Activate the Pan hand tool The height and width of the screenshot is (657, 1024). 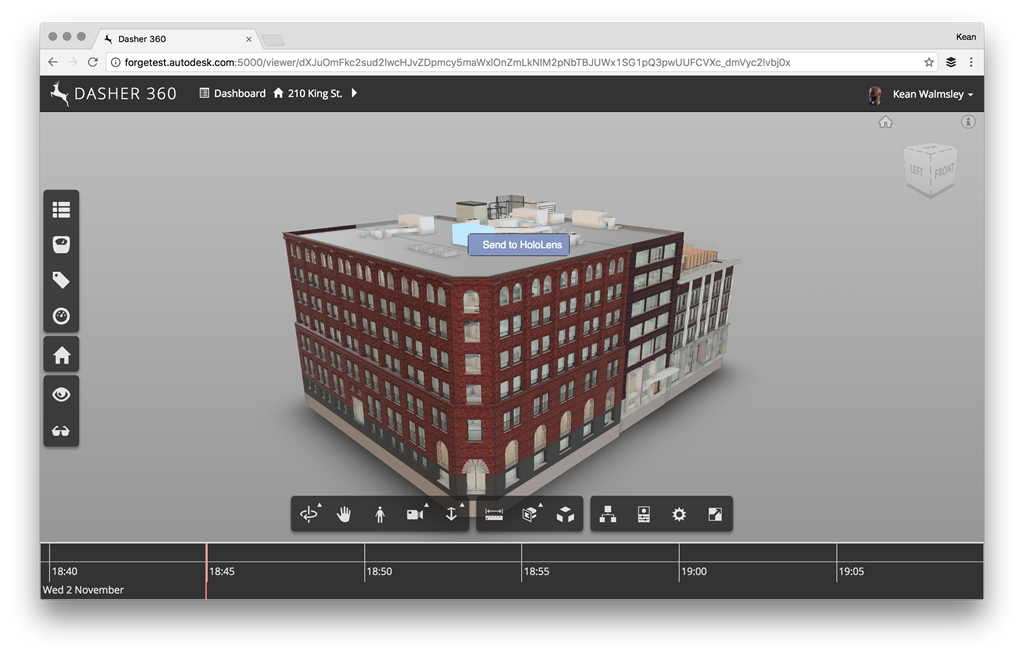pos(344,514)
